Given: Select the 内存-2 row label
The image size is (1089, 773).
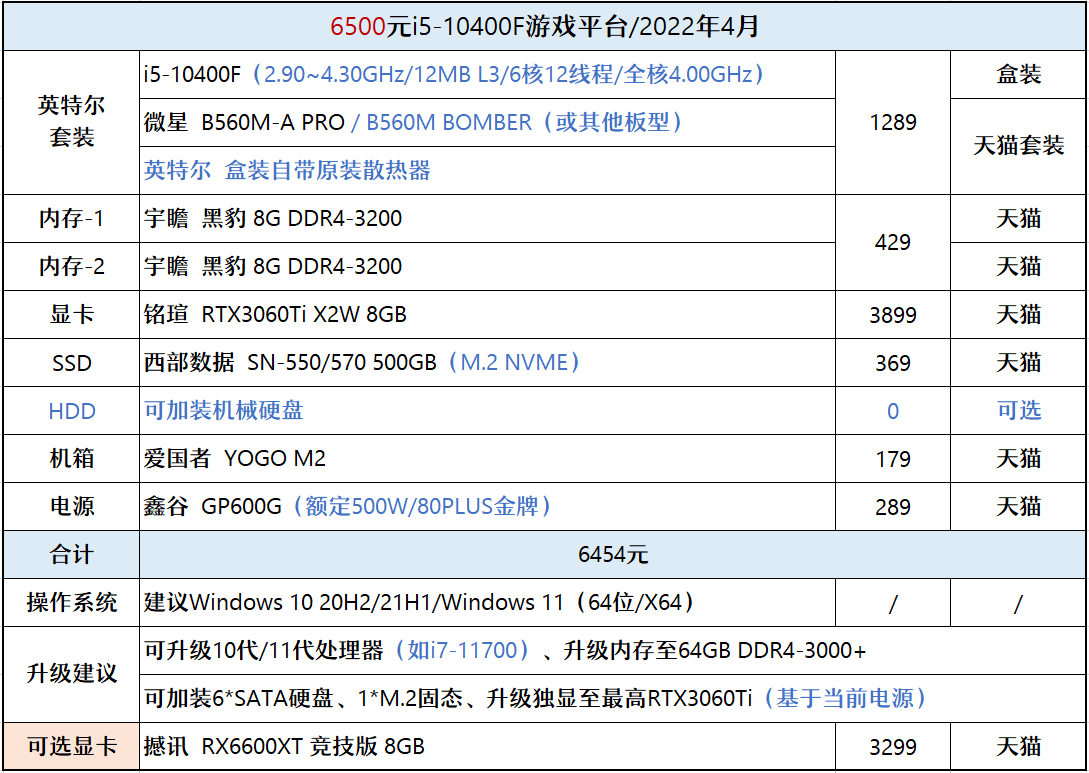Looking at the screenshot, I should 72,267.
